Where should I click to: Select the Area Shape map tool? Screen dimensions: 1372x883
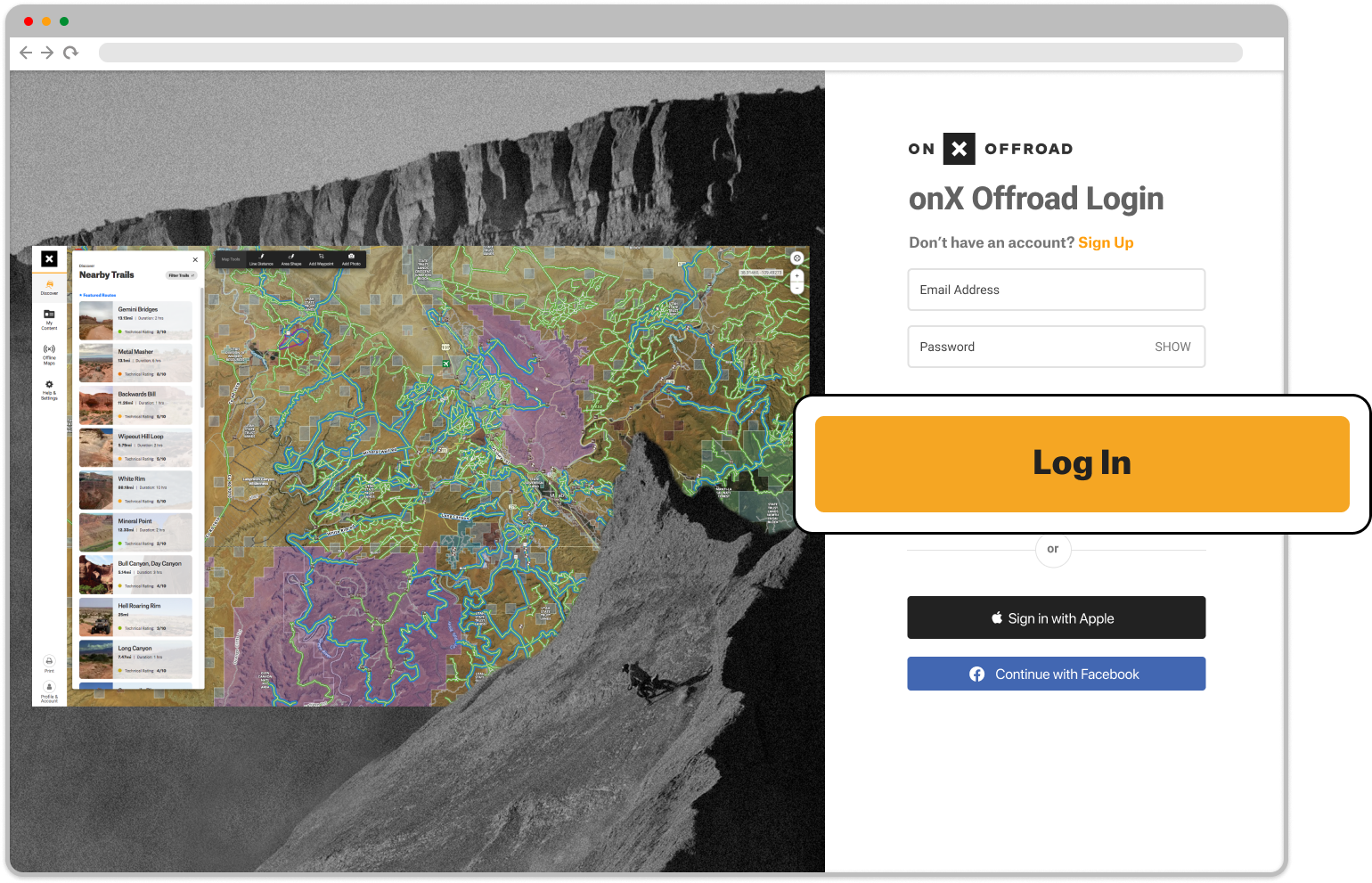click(x=291, y=258)
